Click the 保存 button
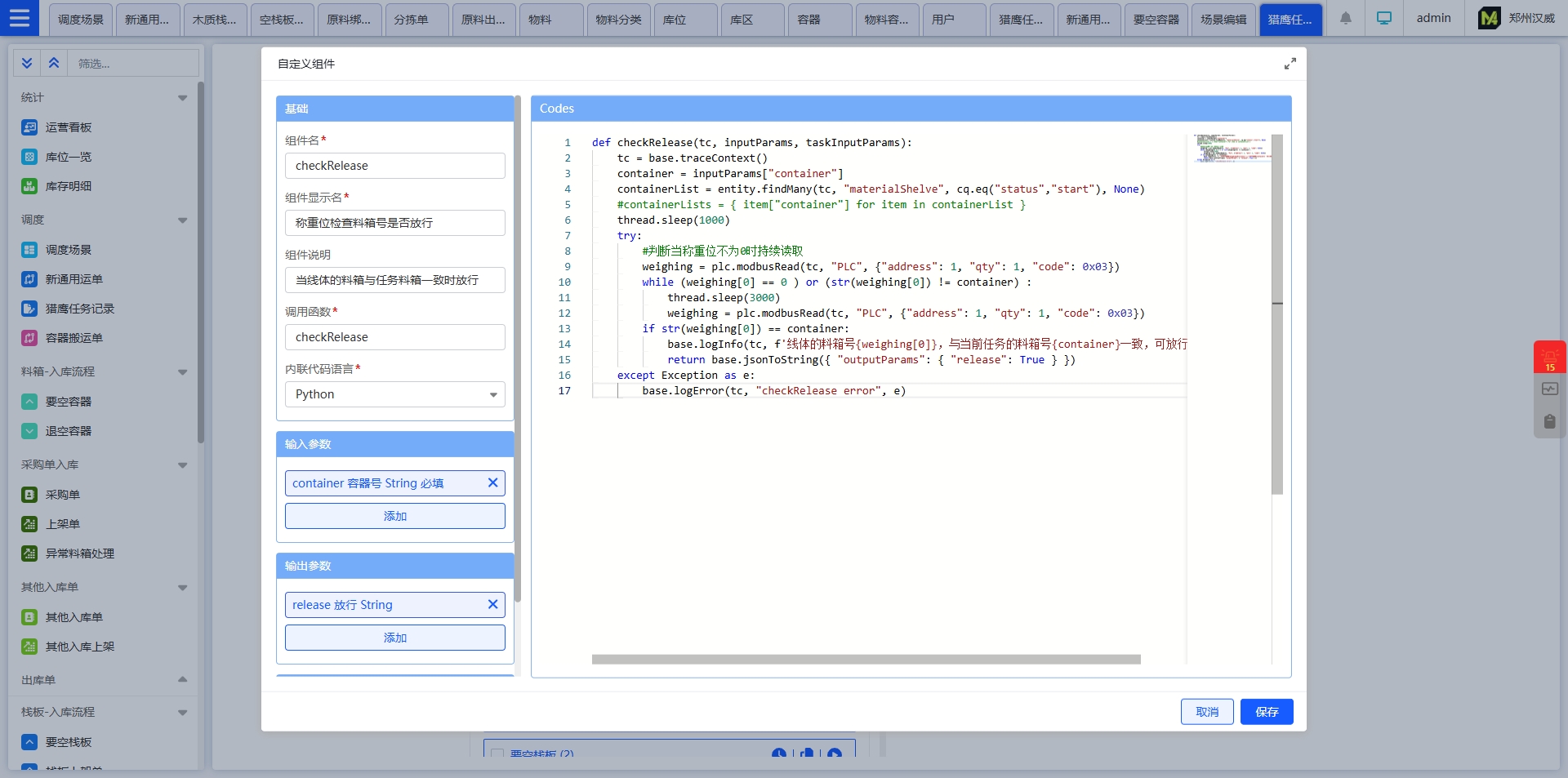Screen dimensions: 1568x778 point(1266,712)
